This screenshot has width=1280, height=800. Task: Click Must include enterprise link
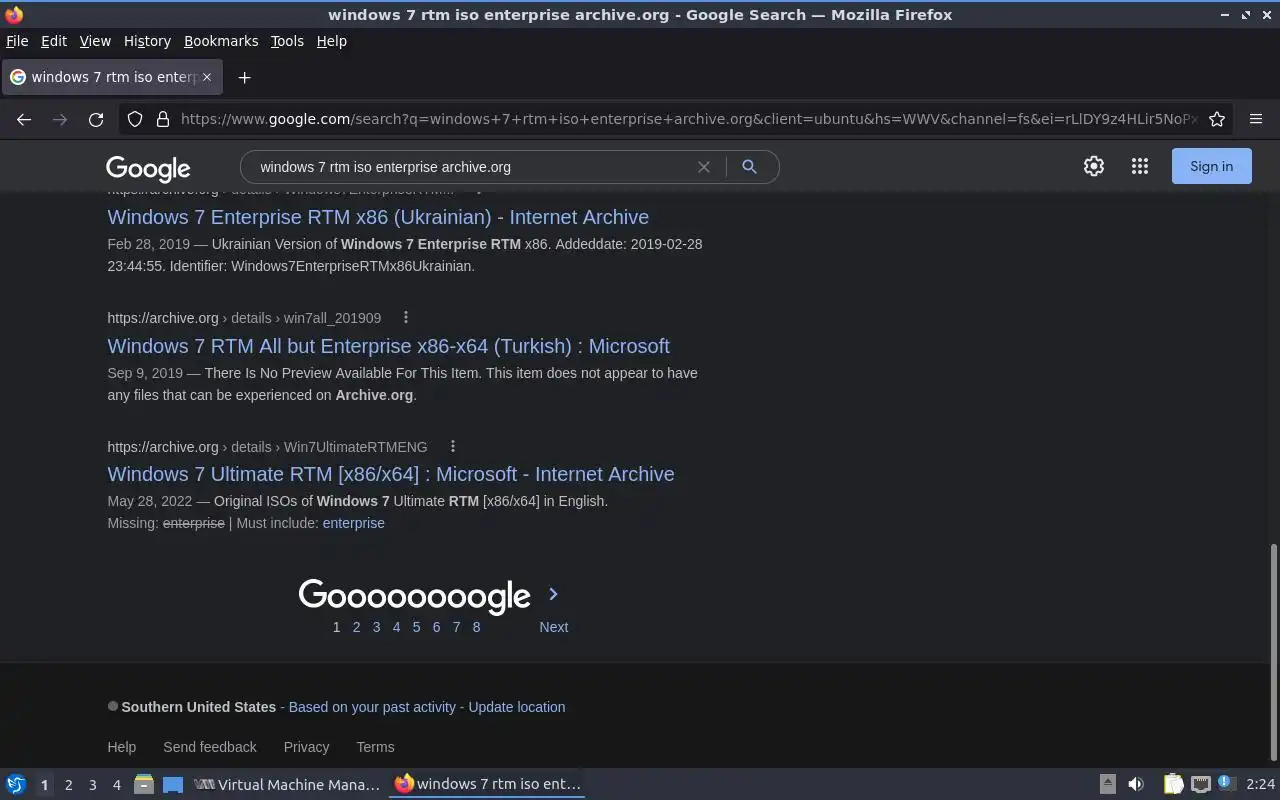(353, 523)
